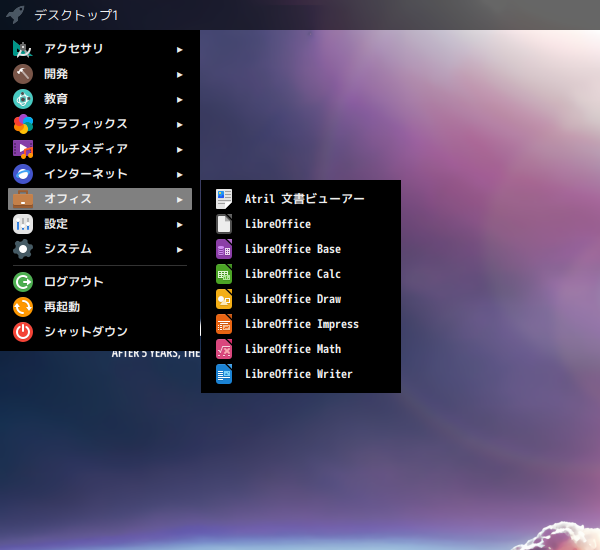
Task: Launch LibreOffice Math
Action: tap(301, 349)
